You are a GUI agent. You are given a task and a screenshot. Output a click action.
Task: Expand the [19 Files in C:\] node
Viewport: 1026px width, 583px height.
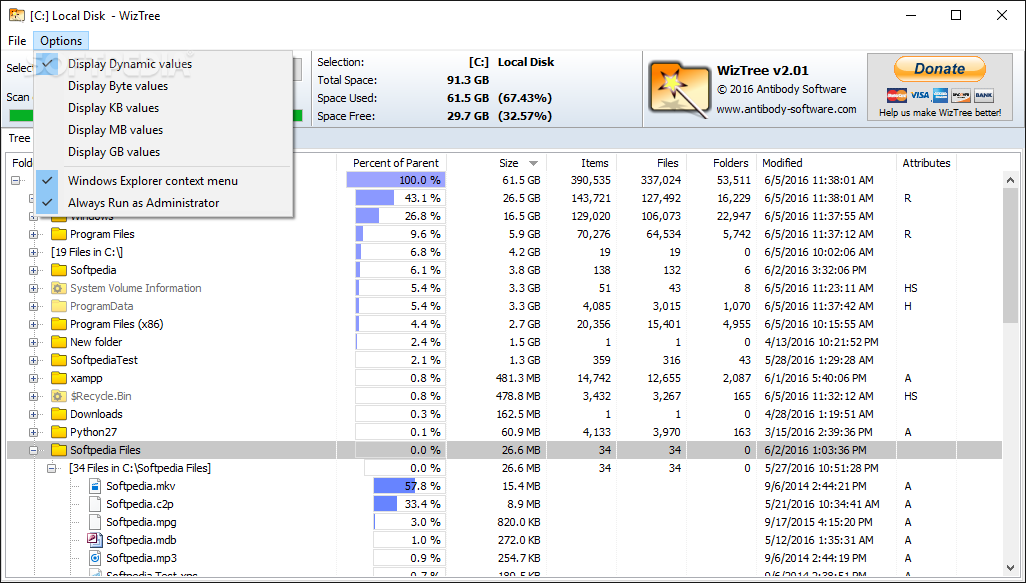coord(33,252)
